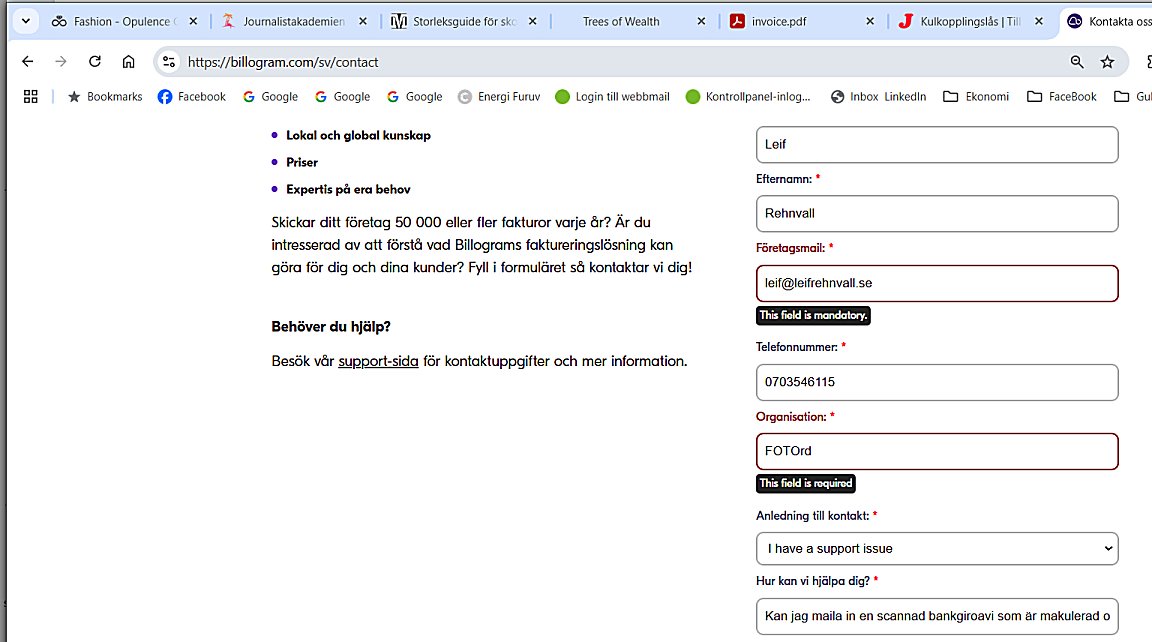Image resolution: width=1152 pixels, height=642 pixels.
Task: Open the browser home page
Action: tap(129, 62)
